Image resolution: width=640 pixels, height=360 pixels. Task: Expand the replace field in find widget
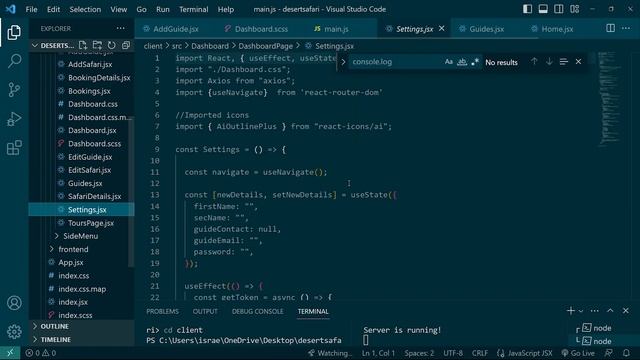(x=343, y=62)
